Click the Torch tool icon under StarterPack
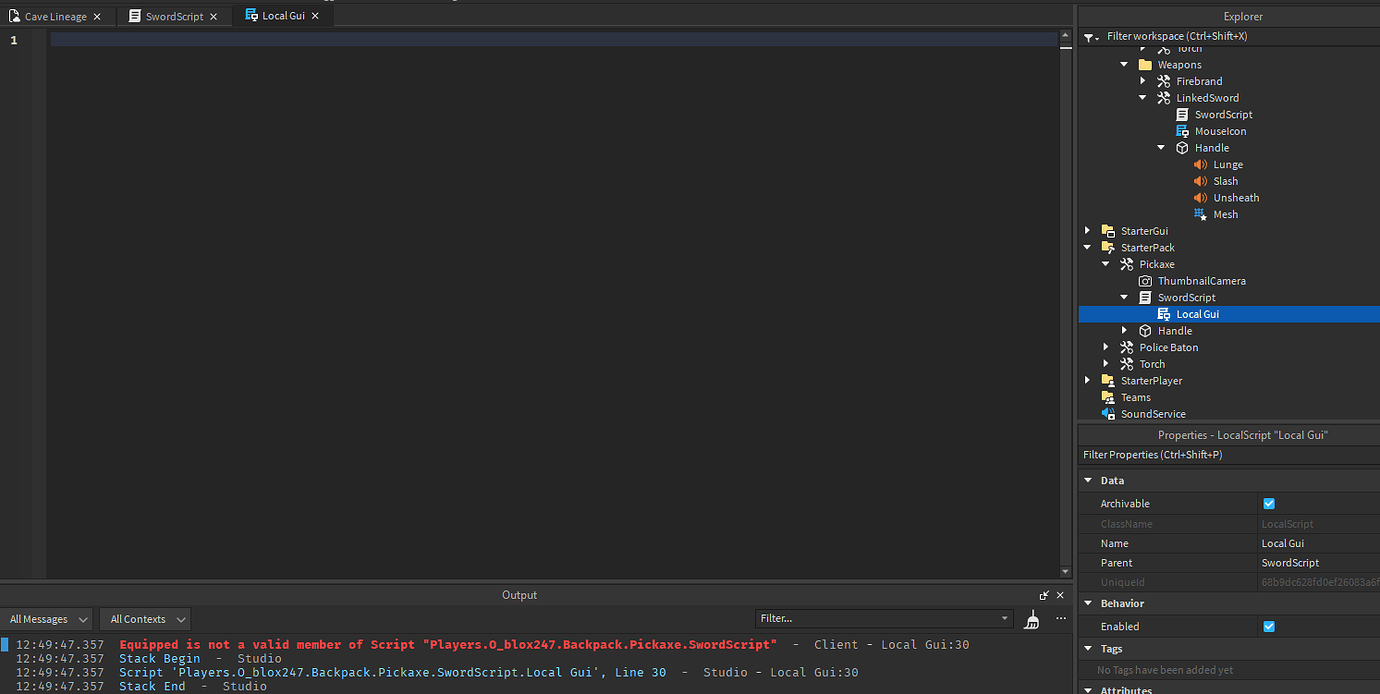This screenshot has height=694, width=1380. (1126, 364)
